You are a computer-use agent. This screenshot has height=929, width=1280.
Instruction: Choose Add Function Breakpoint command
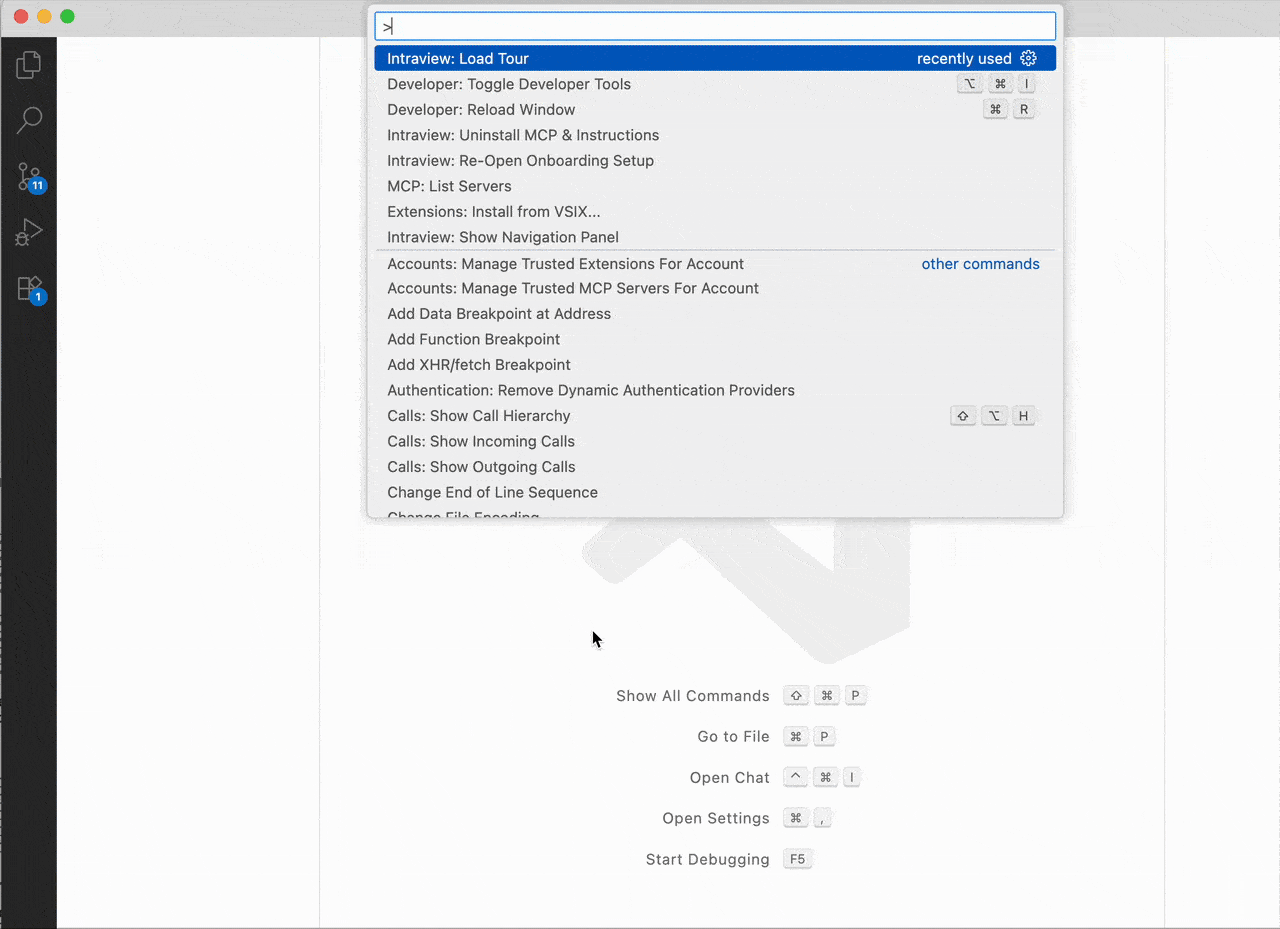pos(715,340)
